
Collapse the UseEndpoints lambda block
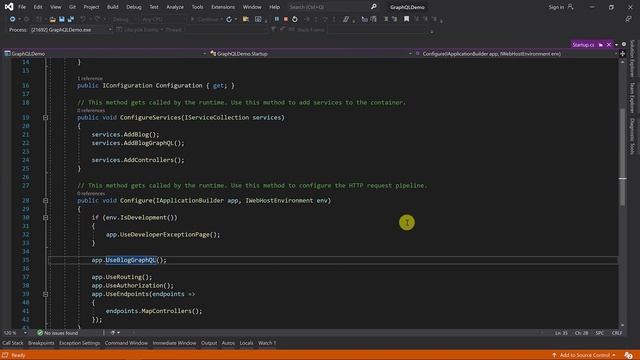click(x=45, y=294)
